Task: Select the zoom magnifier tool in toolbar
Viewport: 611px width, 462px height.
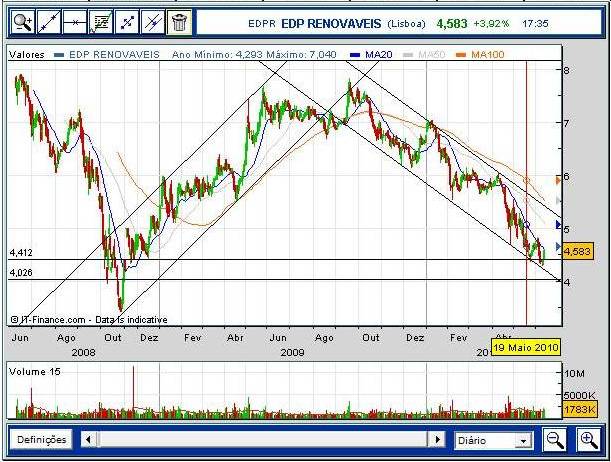Action: coord(23,23)
